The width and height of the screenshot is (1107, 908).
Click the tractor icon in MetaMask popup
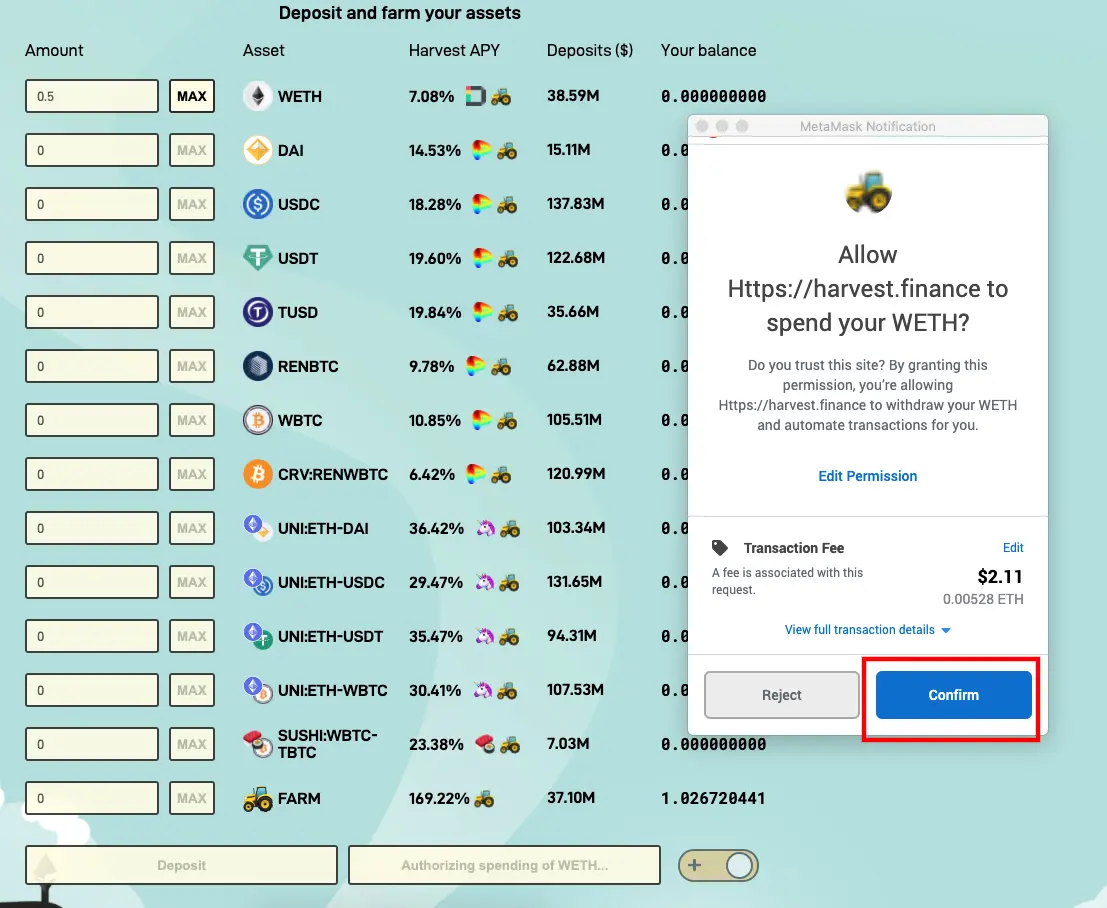pyautogui.click(x=868, y=192)
